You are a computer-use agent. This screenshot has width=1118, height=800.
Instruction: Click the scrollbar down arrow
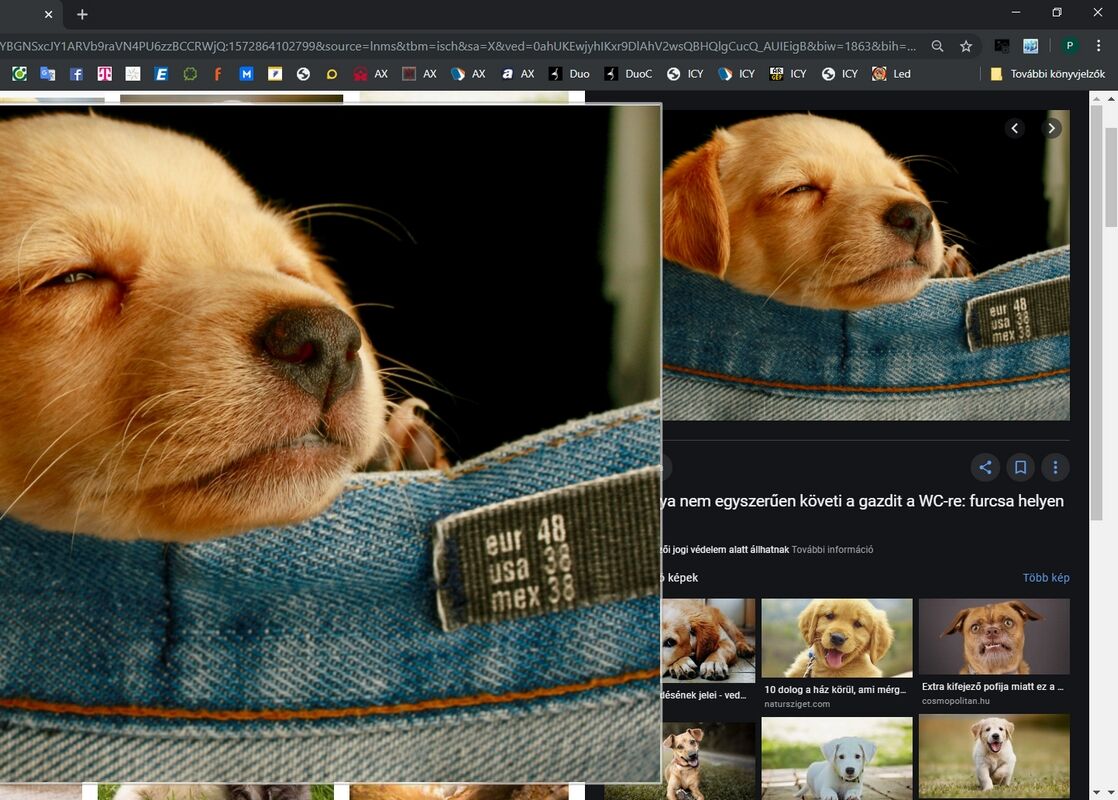pyautogui.click(x=1110, y=792)
